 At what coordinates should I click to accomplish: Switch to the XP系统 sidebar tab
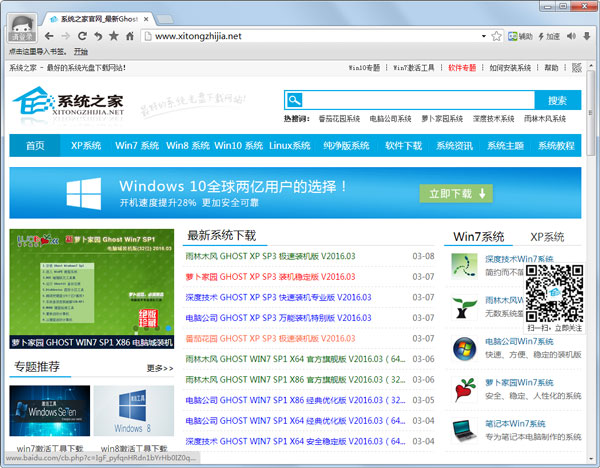547,237
